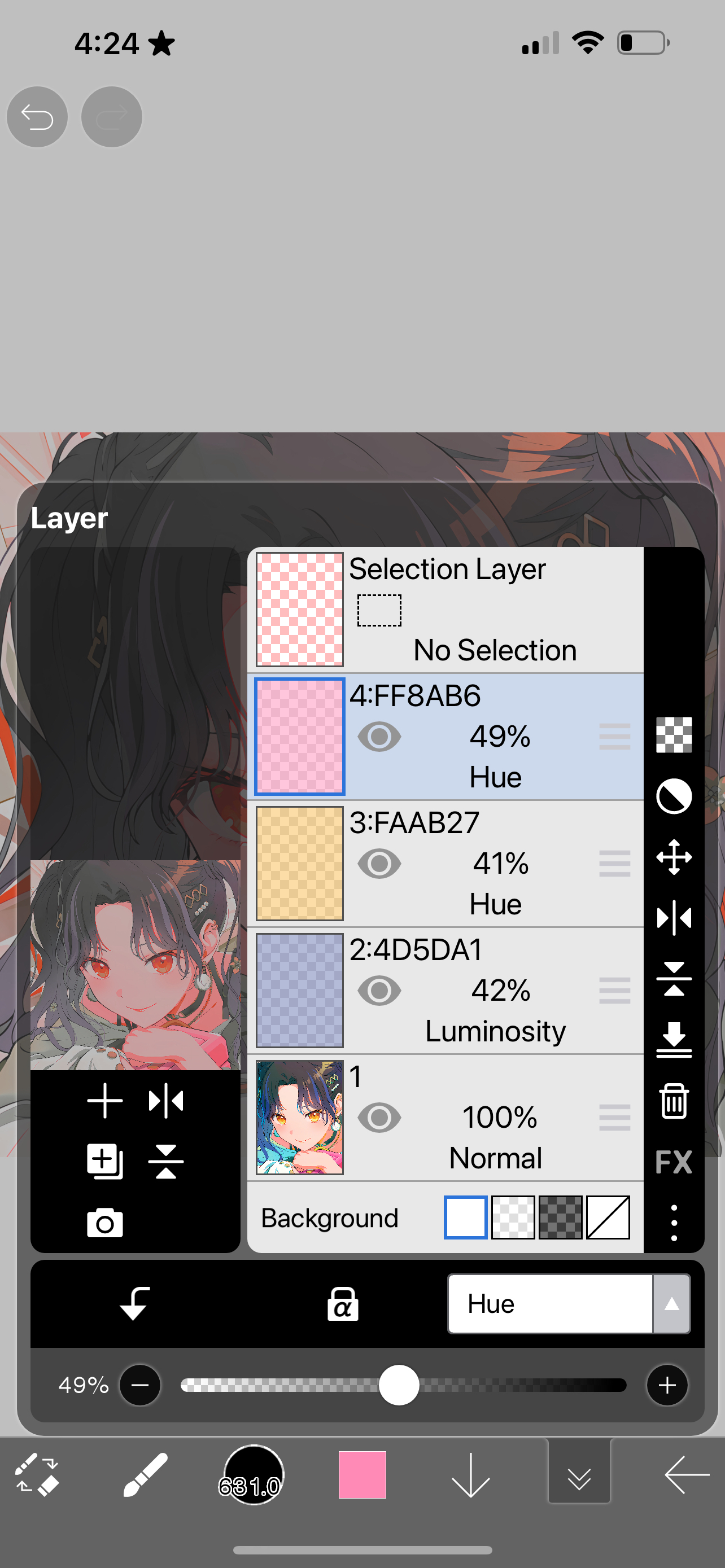Choose white background option
The height and width of the screenshot is (1568, 725).
466,1217
